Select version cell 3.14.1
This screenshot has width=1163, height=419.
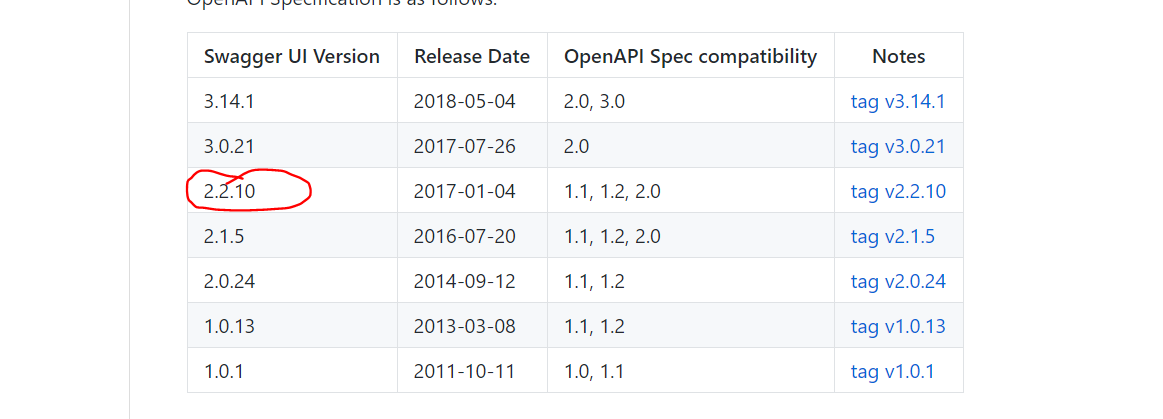292,101
